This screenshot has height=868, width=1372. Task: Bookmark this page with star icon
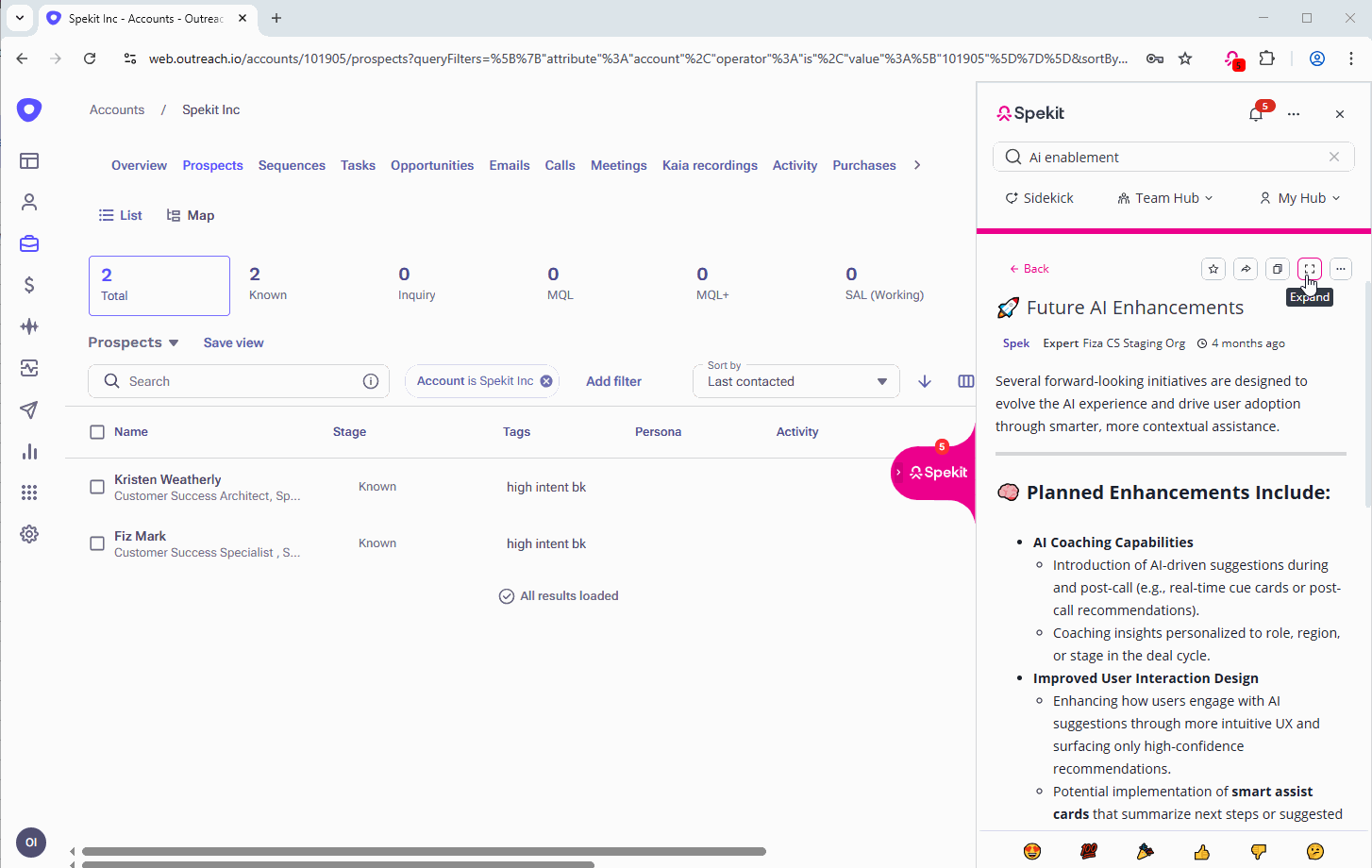coord(1185,58)
